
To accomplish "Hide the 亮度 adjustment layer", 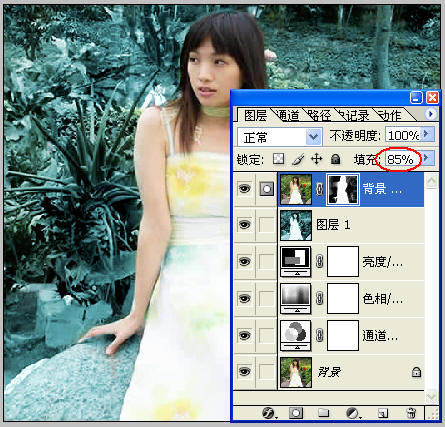I will [244, 262].
